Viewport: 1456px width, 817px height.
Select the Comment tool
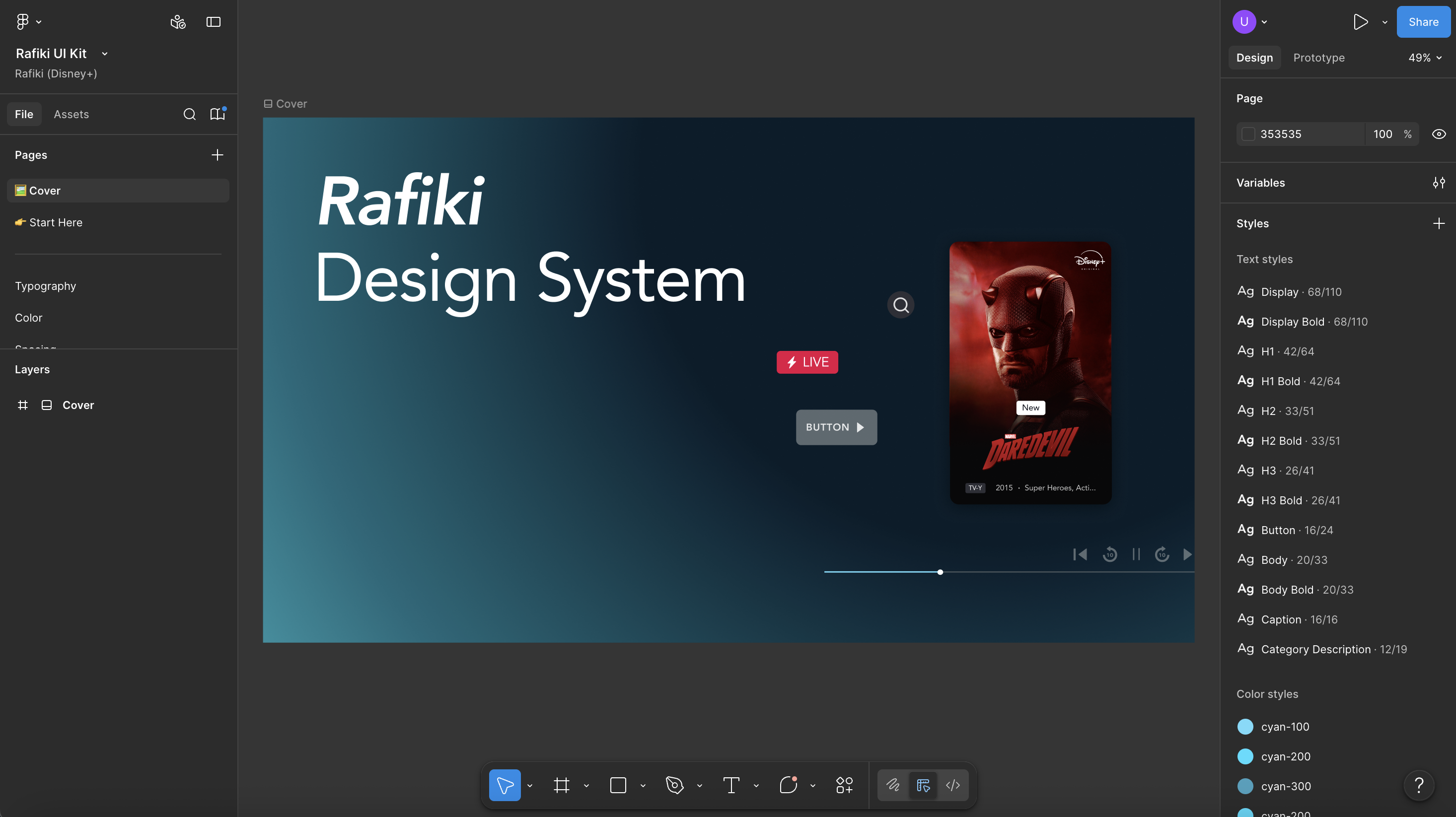(x=788, y=785)
